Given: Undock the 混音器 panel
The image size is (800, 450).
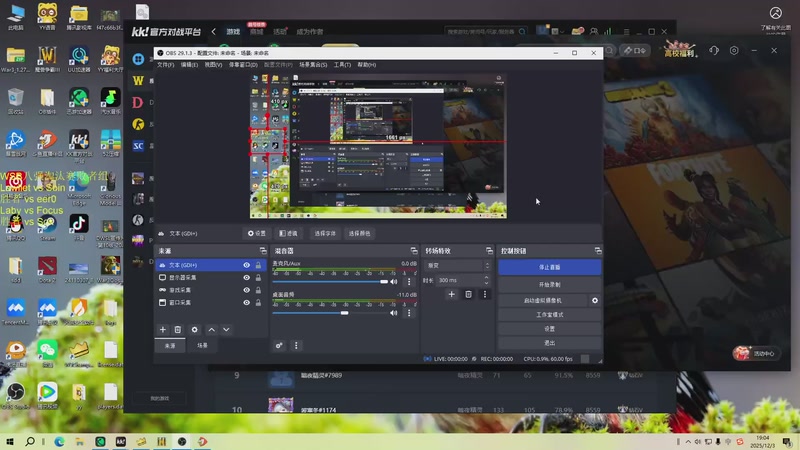Looking at the screenshot, I should coord(414,251).
